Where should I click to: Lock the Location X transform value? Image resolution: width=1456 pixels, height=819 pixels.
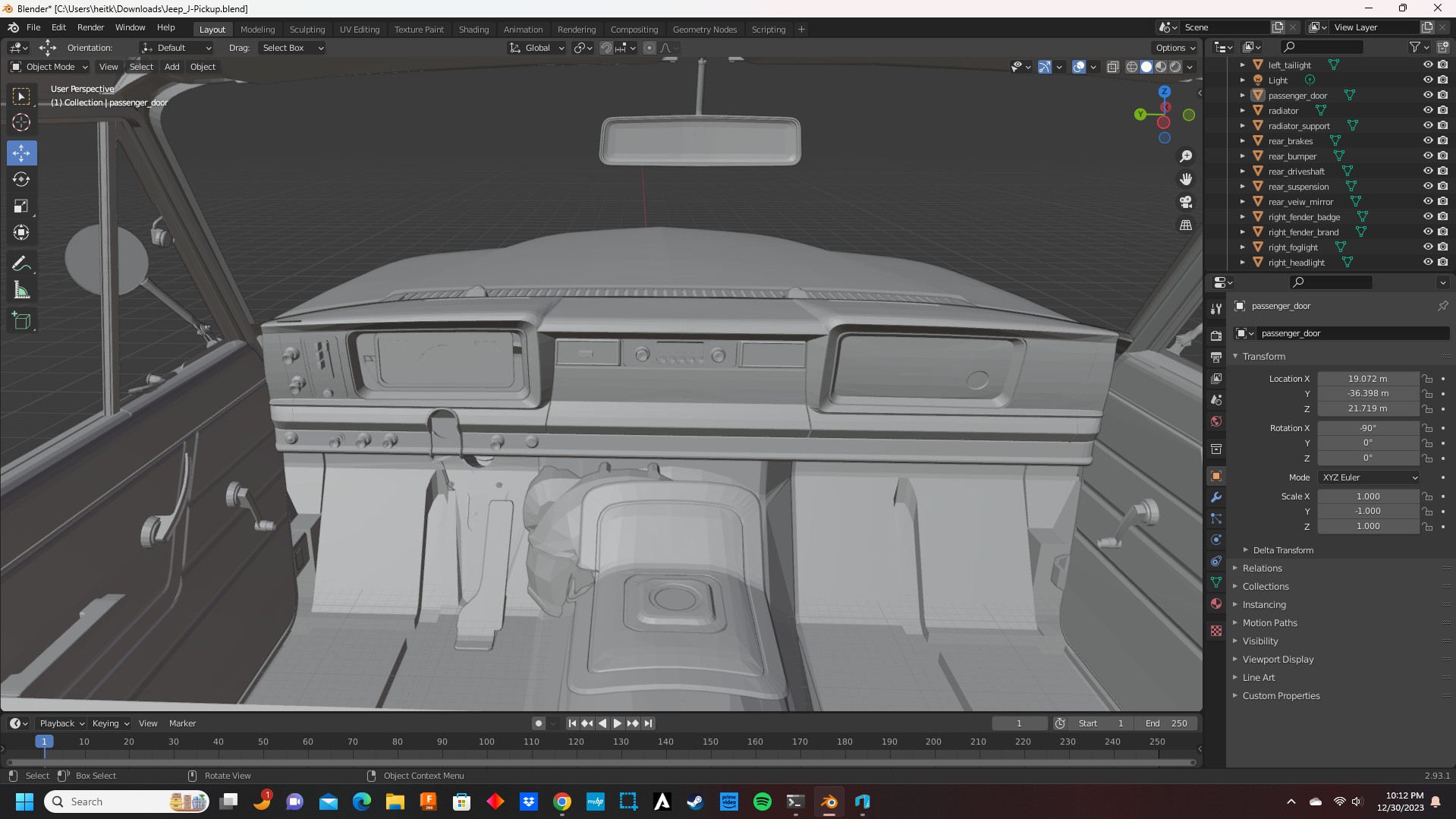1428,379
